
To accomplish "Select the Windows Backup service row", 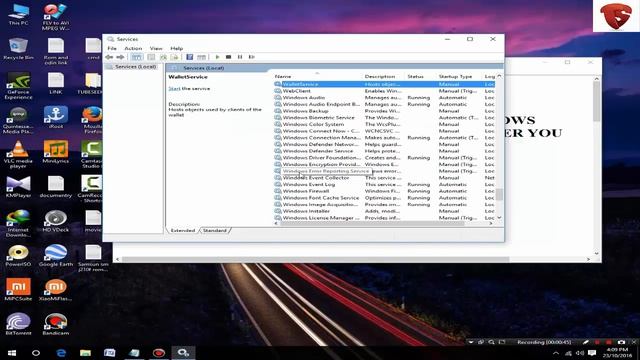I will (x=384, y=111).
